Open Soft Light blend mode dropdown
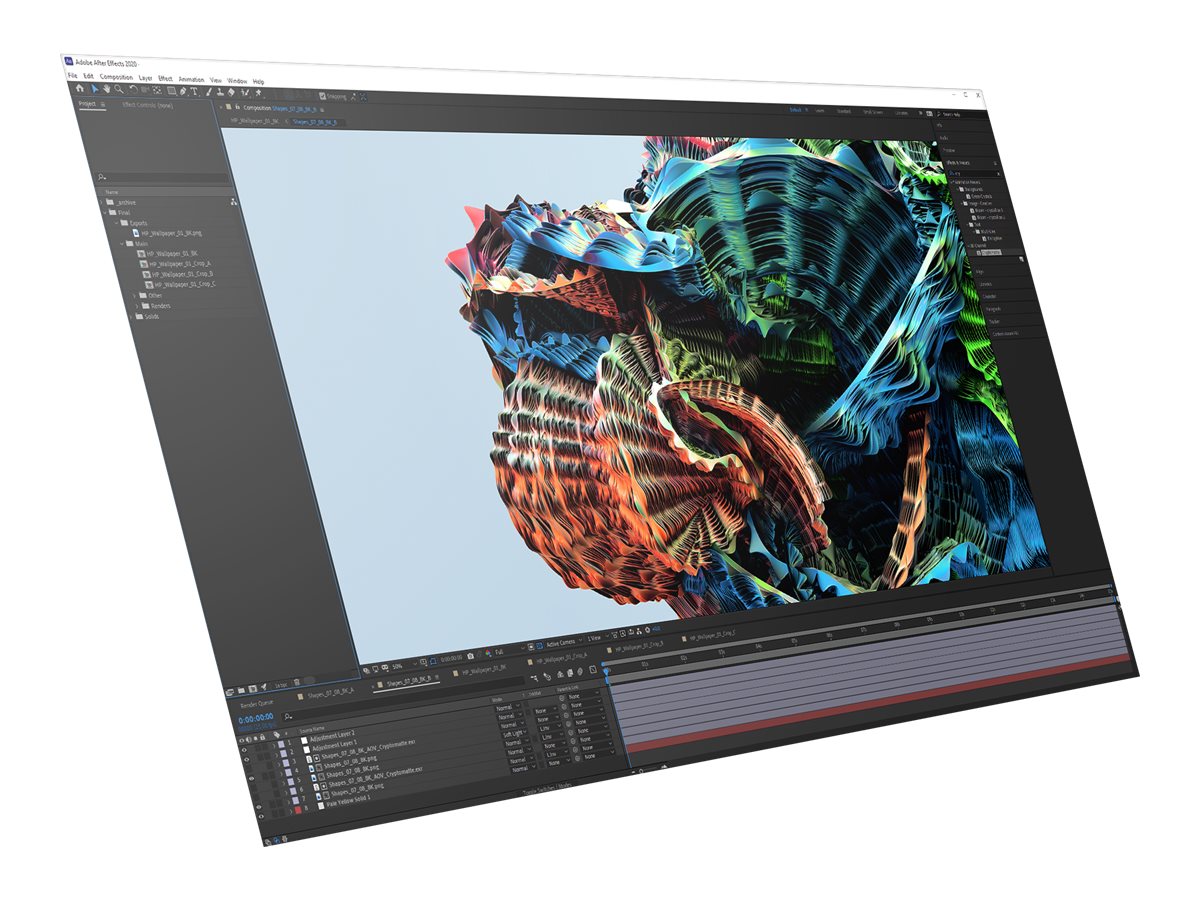 click(x=515, y=734)
